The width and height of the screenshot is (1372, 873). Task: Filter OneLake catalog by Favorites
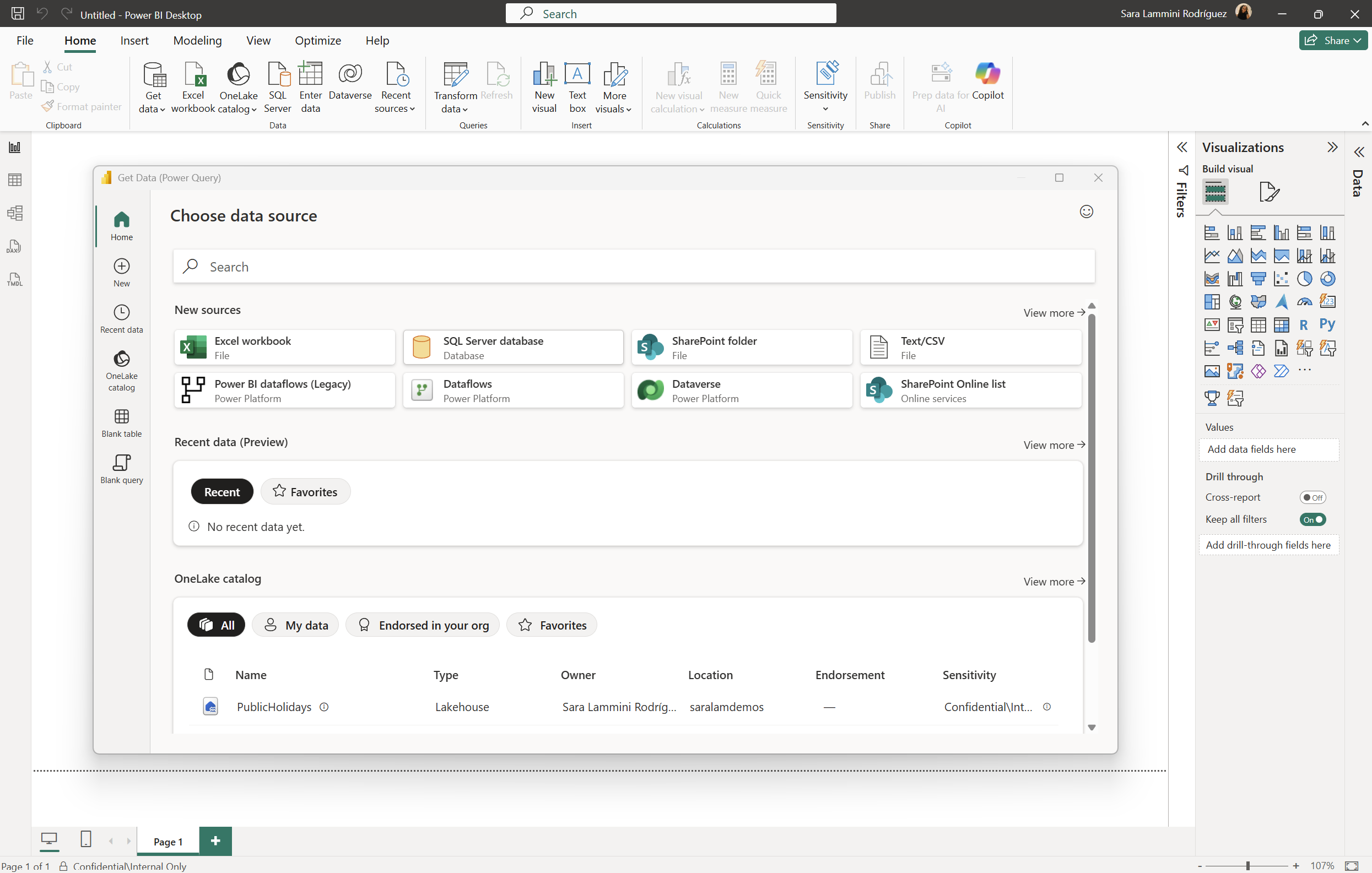(x=552, y=625)
